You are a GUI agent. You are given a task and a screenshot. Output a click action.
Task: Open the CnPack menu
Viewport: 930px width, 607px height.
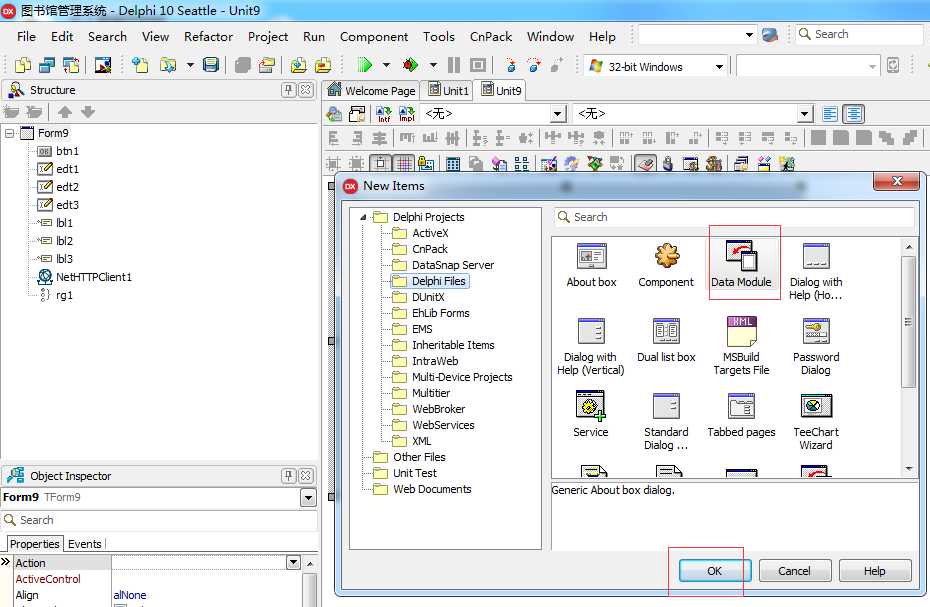(x=491, y=36)
